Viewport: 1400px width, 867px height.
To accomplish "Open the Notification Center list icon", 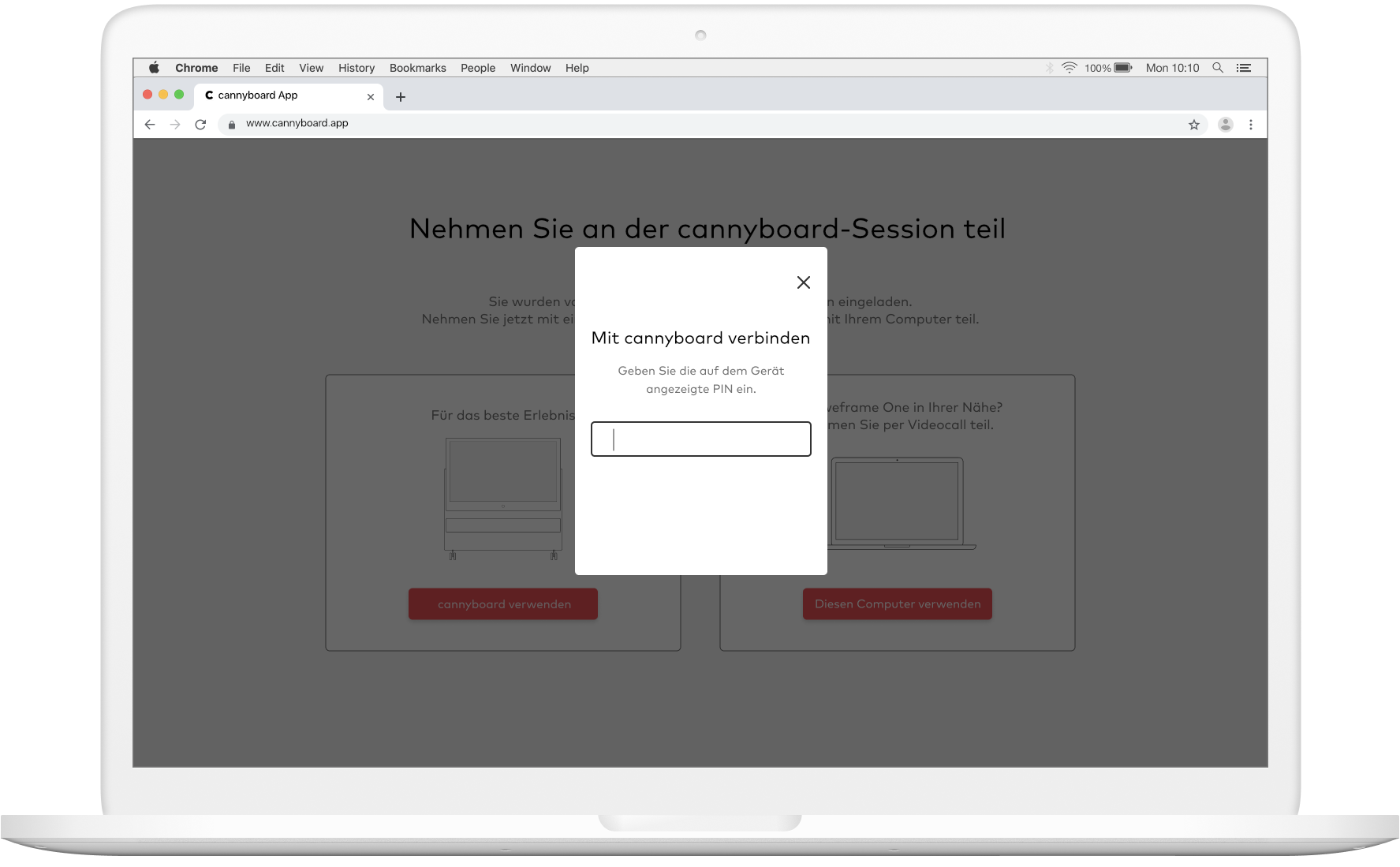I will click(x=1244, y=68).
